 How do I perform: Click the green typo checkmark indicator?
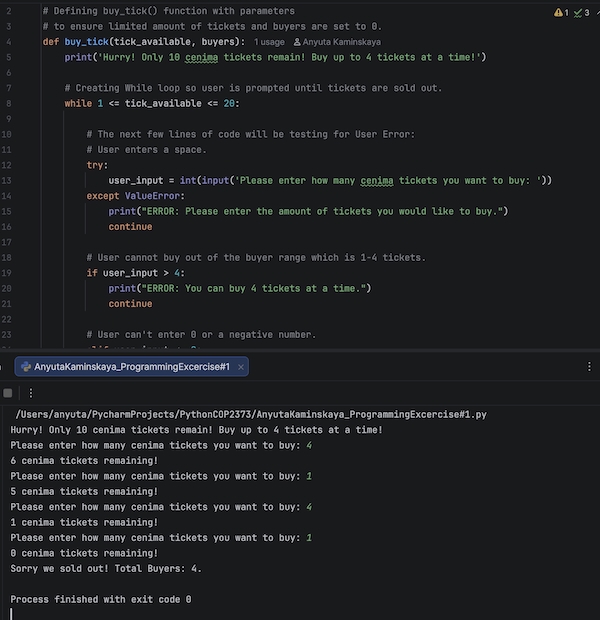coord(578,13)
